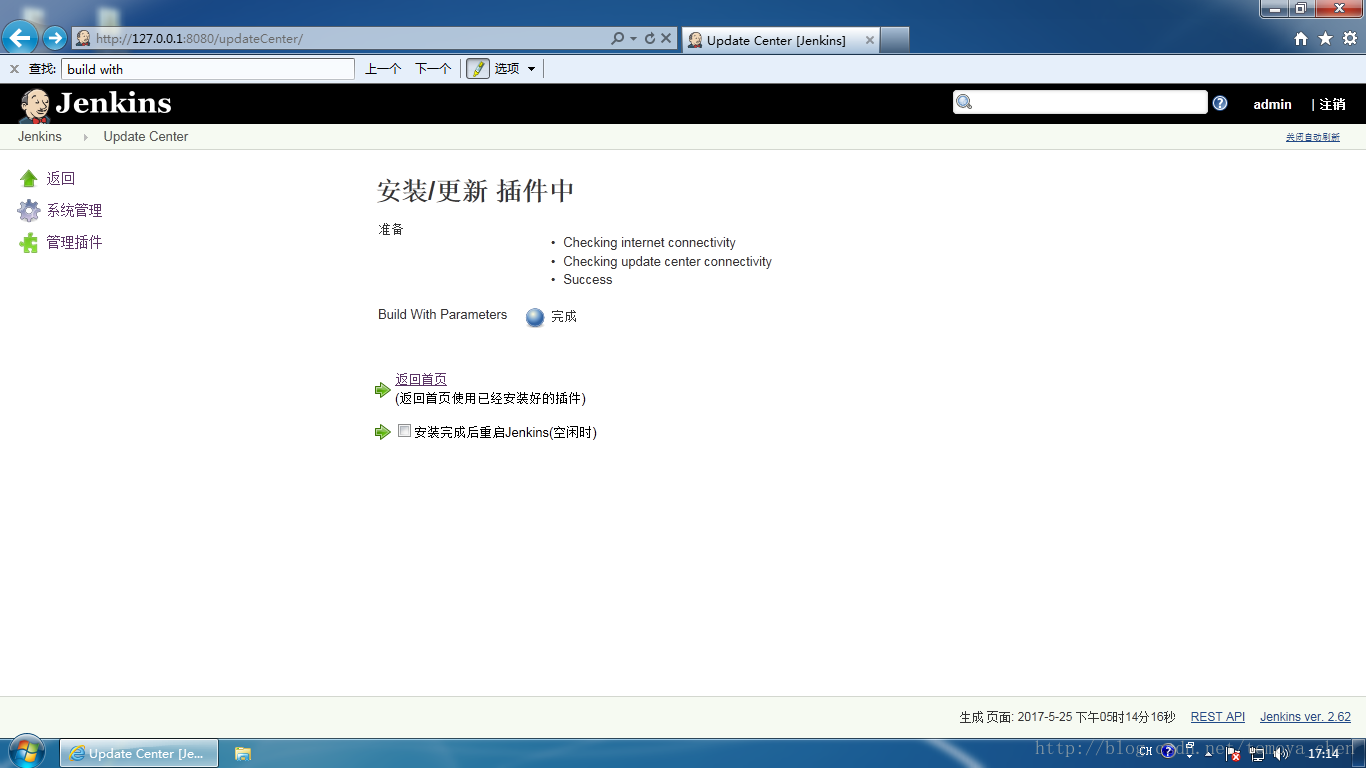The height and width of the screenshot is (768, 1366).
Task: Enable 安装完成后重启Jenkins checkbox
Action: pos(404,431)
